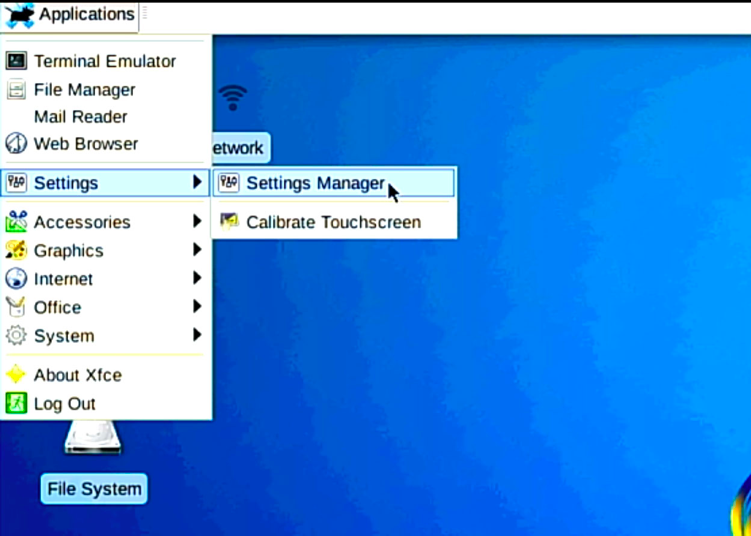Expand the Graphics submenu arrow
Image resolution: width=751 pixels, height=536 pixels.
tap(198, 251)
